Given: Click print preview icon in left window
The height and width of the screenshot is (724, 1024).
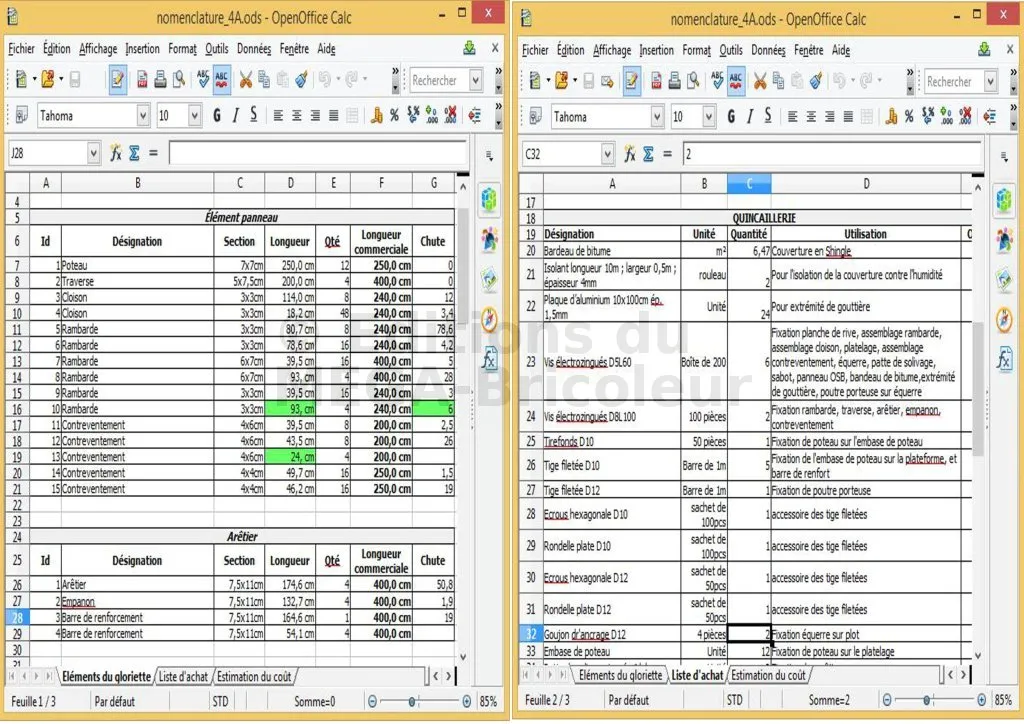Looking at the screenshot, I should point(179,80).
